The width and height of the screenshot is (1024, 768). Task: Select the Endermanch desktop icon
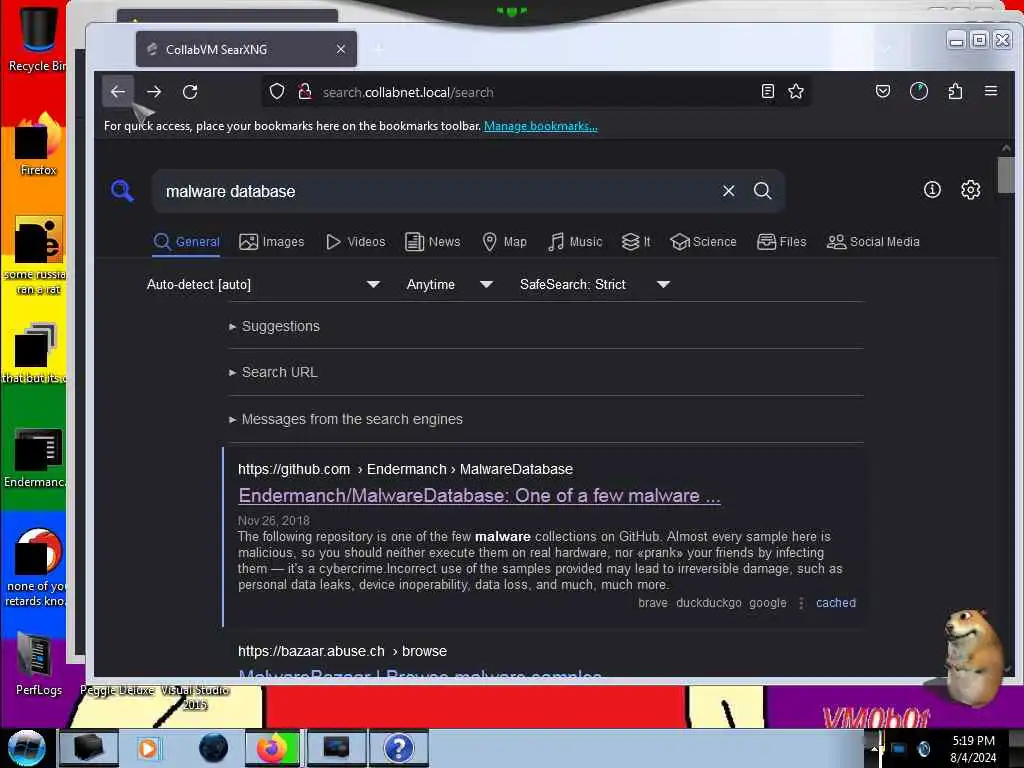click(x=36, y=457)
